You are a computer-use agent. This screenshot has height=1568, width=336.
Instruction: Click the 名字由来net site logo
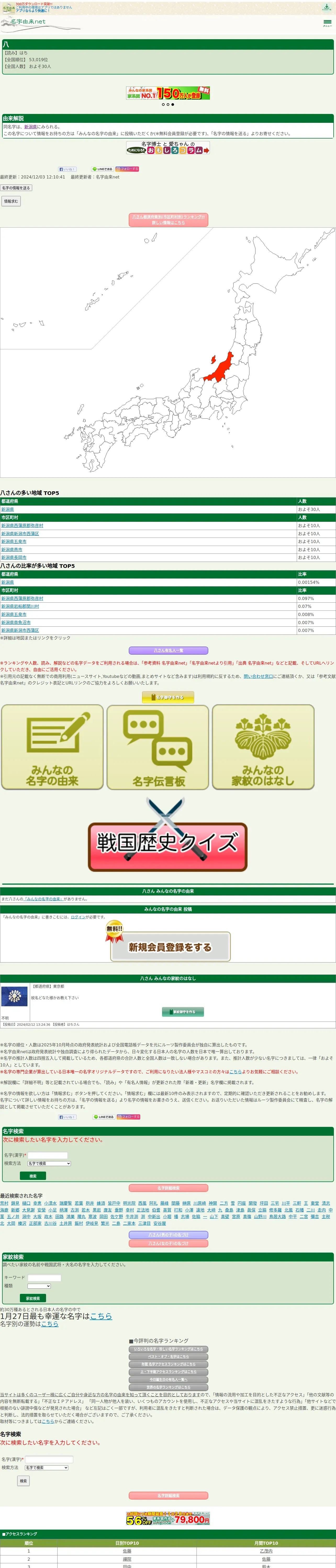[x=27, y=22]
